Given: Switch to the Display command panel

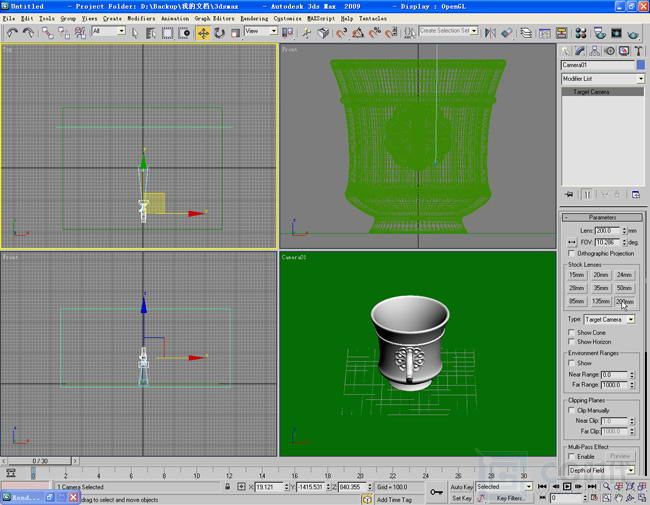Looking at the screenshot, I should coord(624,51).
